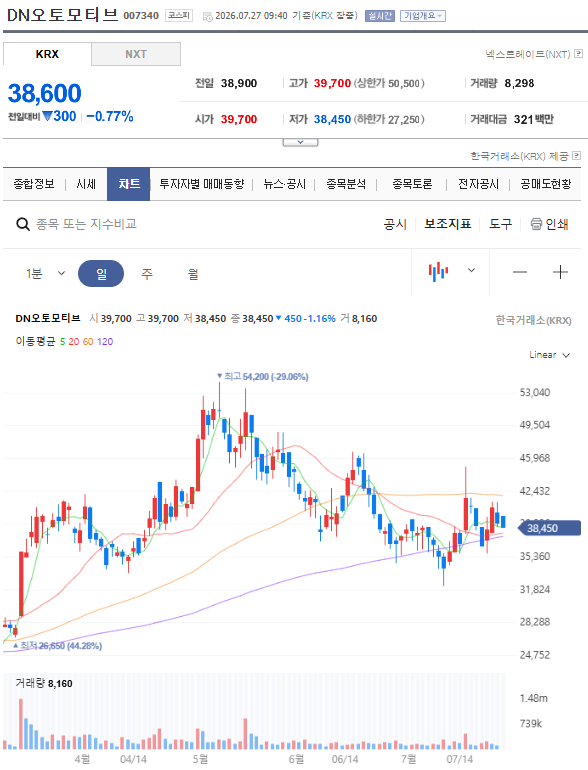Click the 거래량 8,160 volume label

[x=44, y=684]
